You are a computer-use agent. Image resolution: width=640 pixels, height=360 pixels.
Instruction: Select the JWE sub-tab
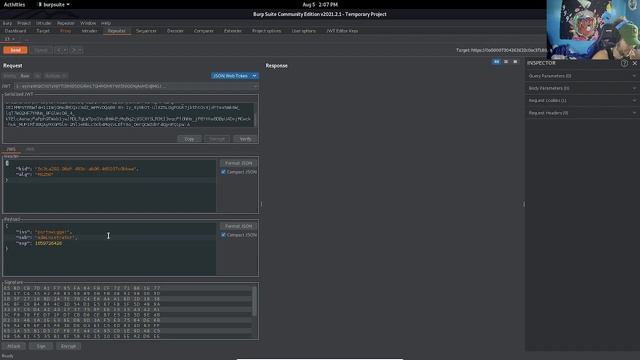tap(30, 149)
